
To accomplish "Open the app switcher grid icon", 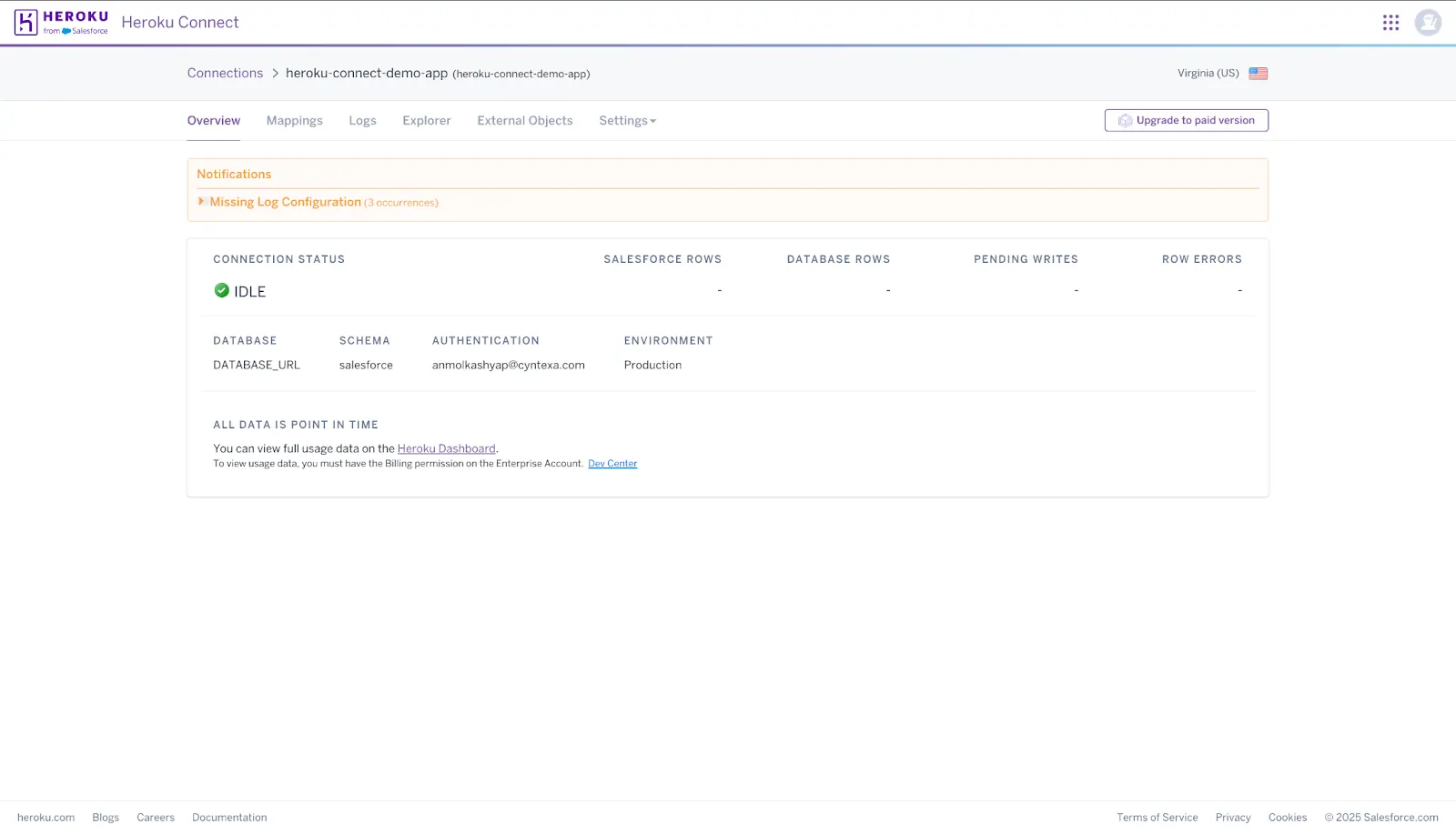I will 1390,22.
